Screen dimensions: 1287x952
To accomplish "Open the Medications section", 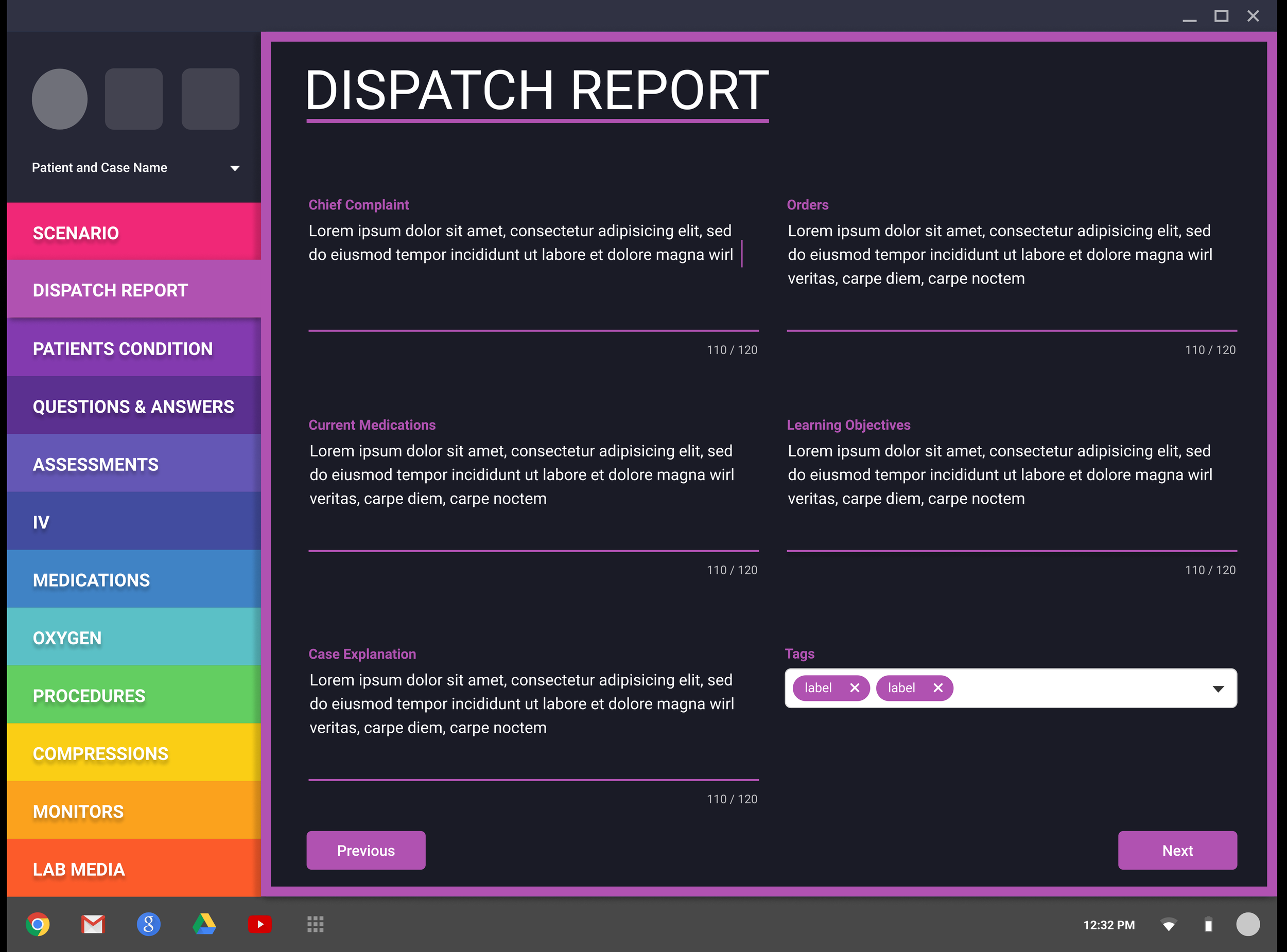I will click(x=133, y=580).
